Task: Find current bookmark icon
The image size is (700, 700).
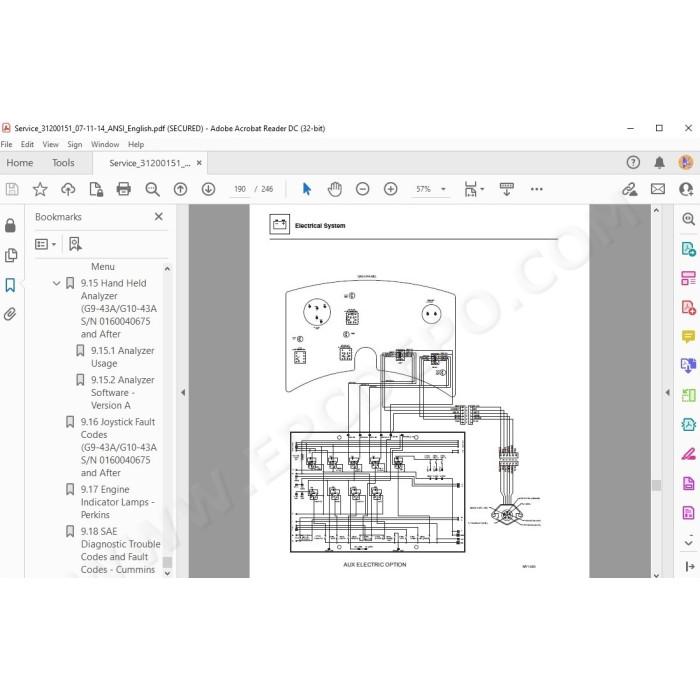Action: [75, 244]
